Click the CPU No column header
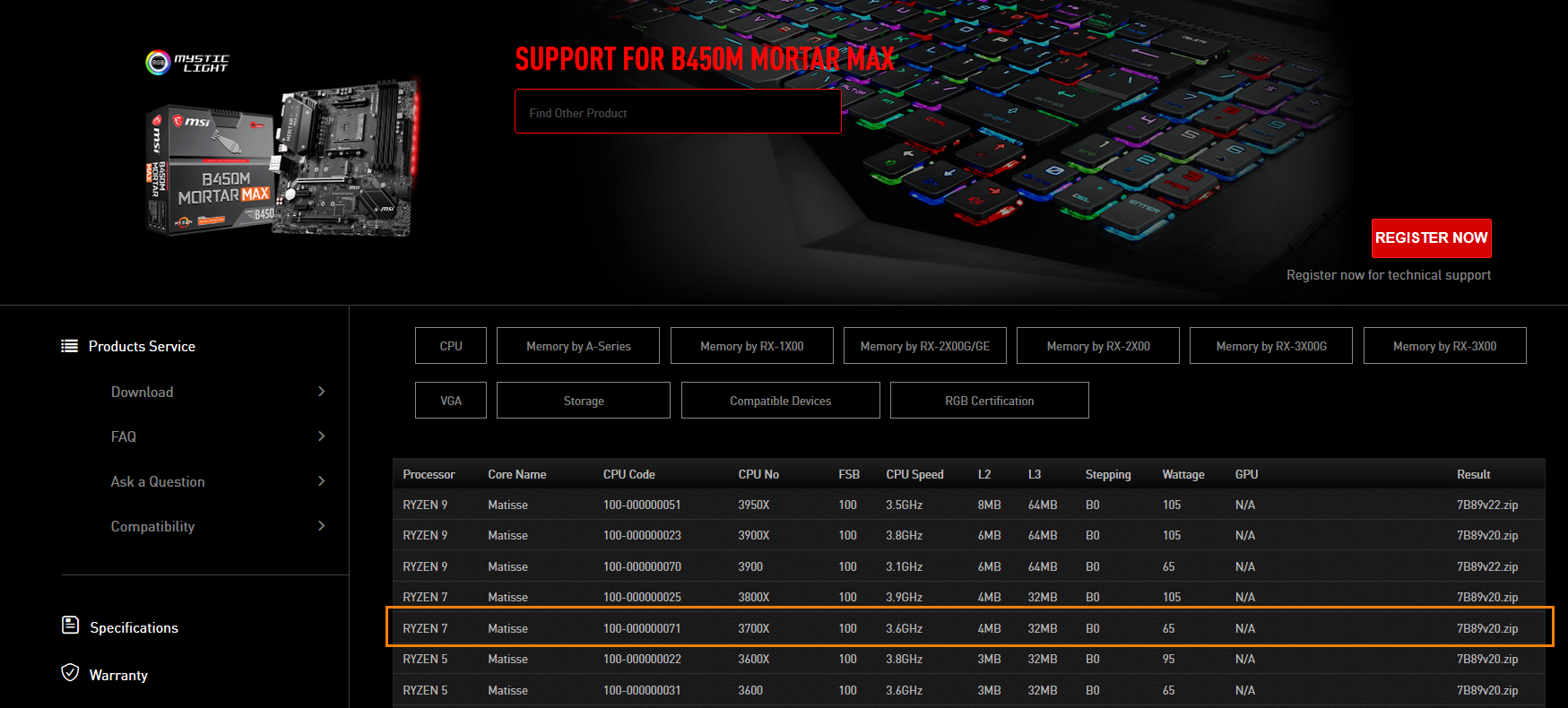The width and height of the screenshot is (1568, 708). [x=758, y=474]
